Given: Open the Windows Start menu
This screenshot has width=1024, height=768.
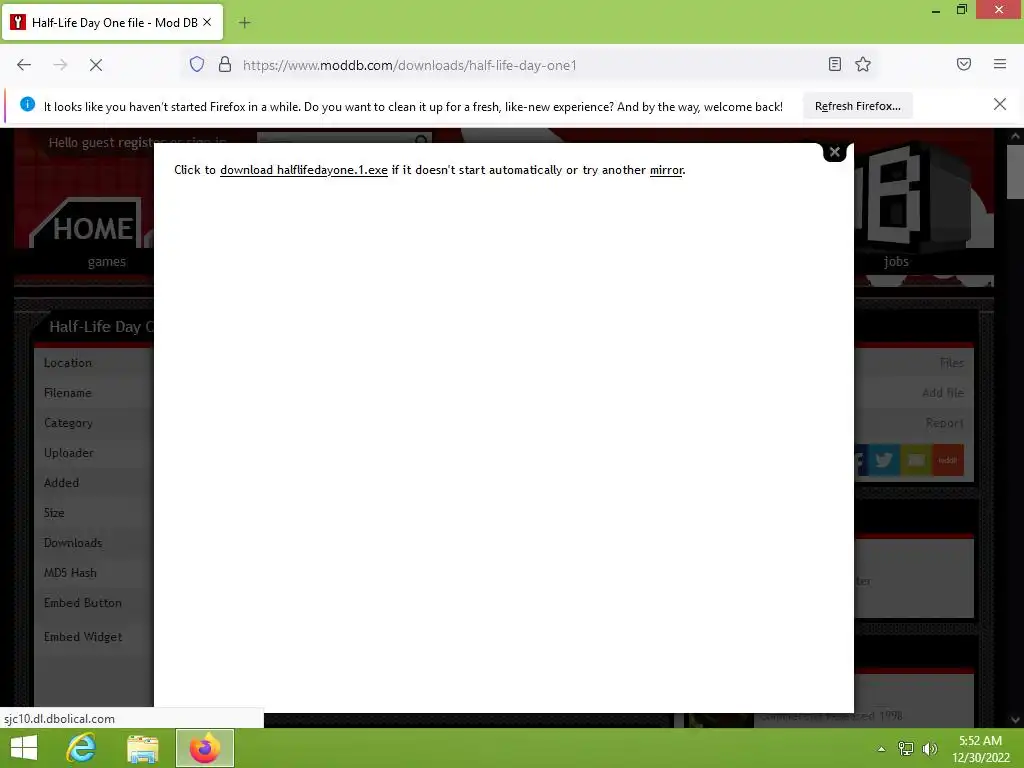Looking at the screenshot, I should point(24,748).
